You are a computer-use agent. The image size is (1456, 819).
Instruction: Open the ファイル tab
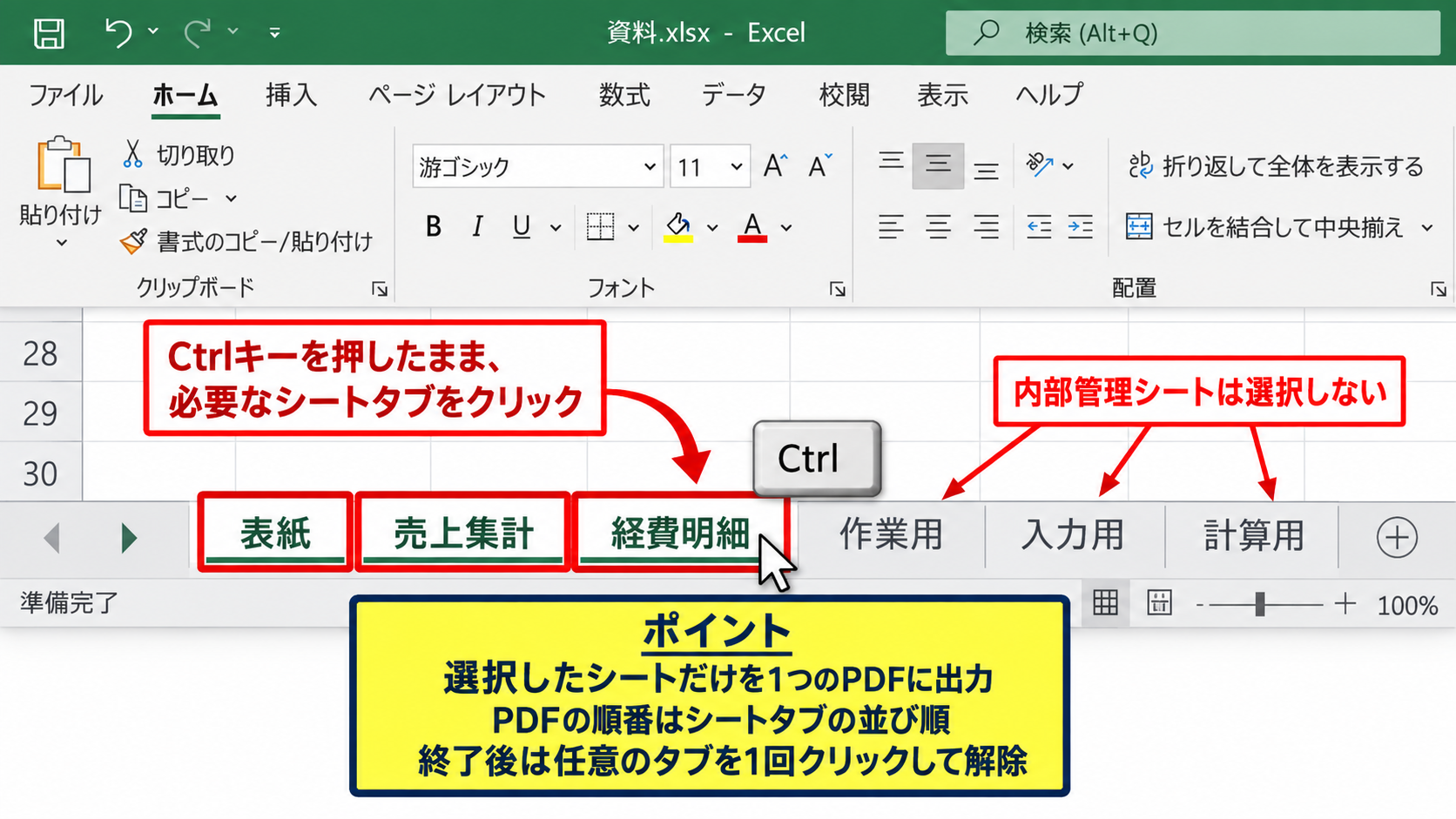65,94
